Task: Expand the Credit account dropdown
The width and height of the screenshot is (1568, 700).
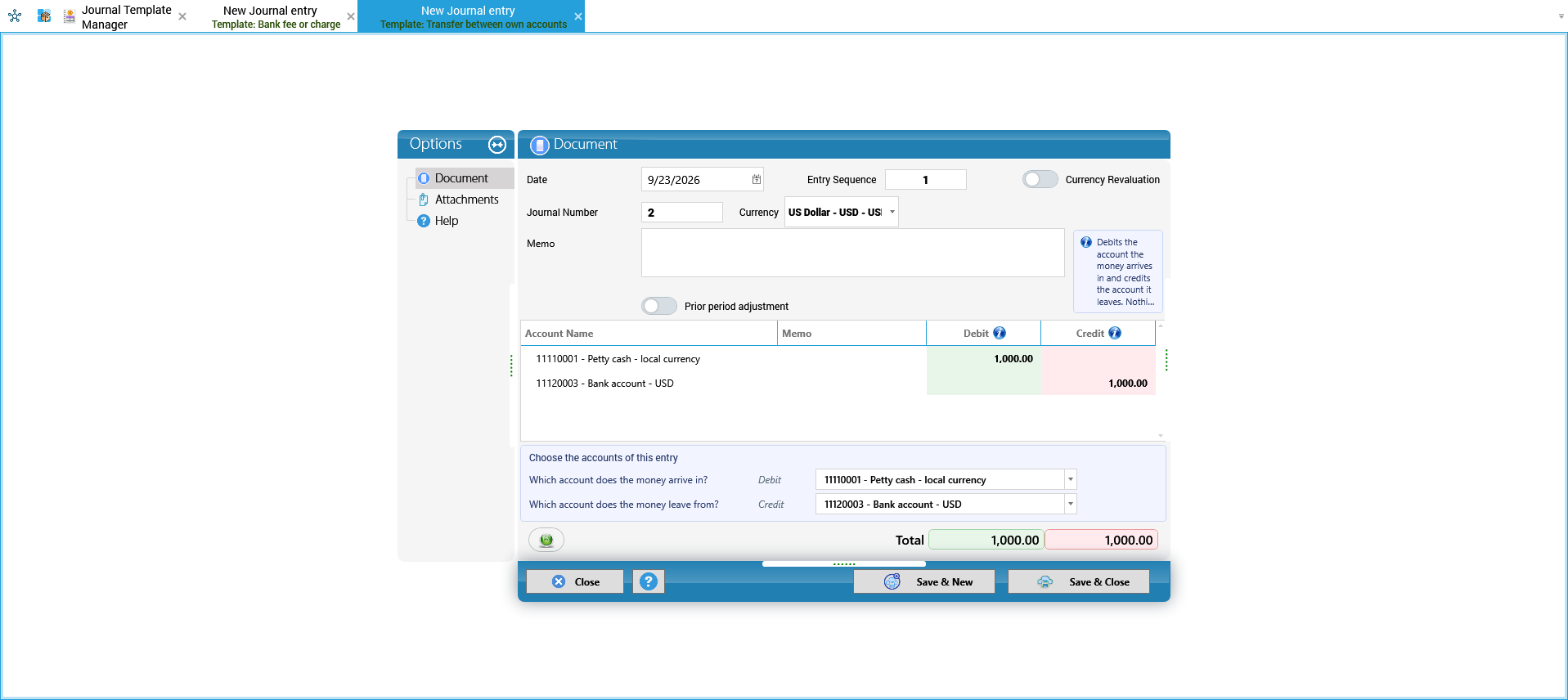Action: (x=1070, y=504)
